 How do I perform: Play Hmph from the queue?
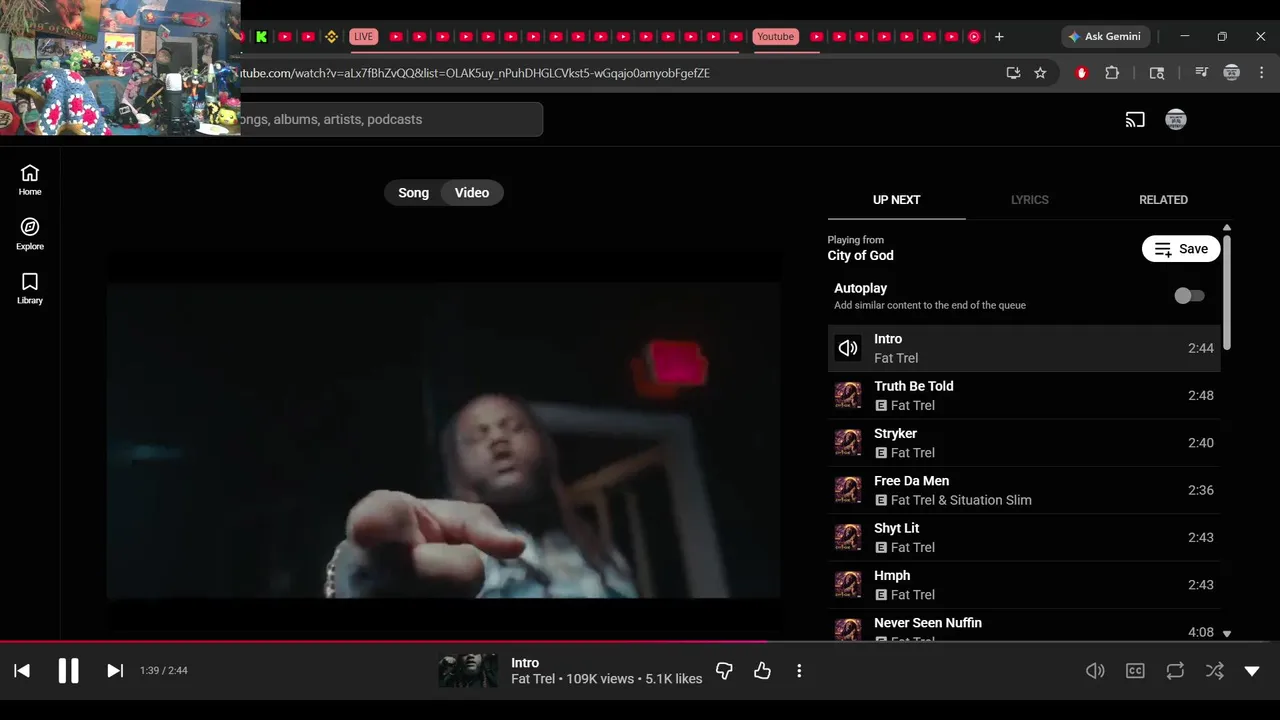[x=1024, y=585]
